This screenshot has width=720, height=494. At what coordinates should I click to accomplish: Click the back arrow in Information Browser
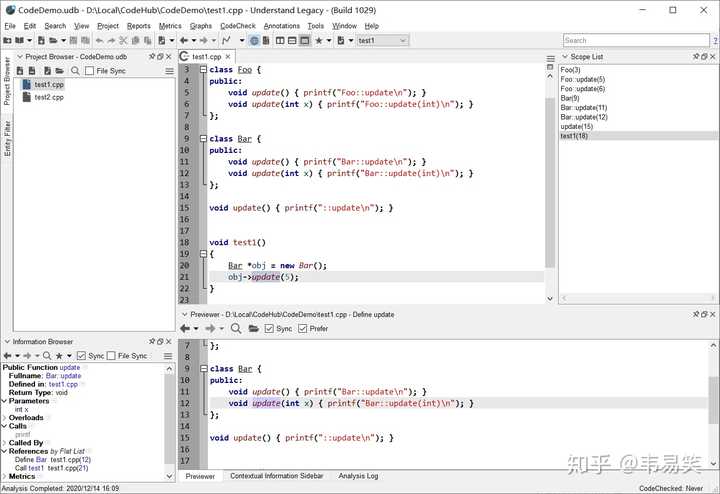pos(7,356)
